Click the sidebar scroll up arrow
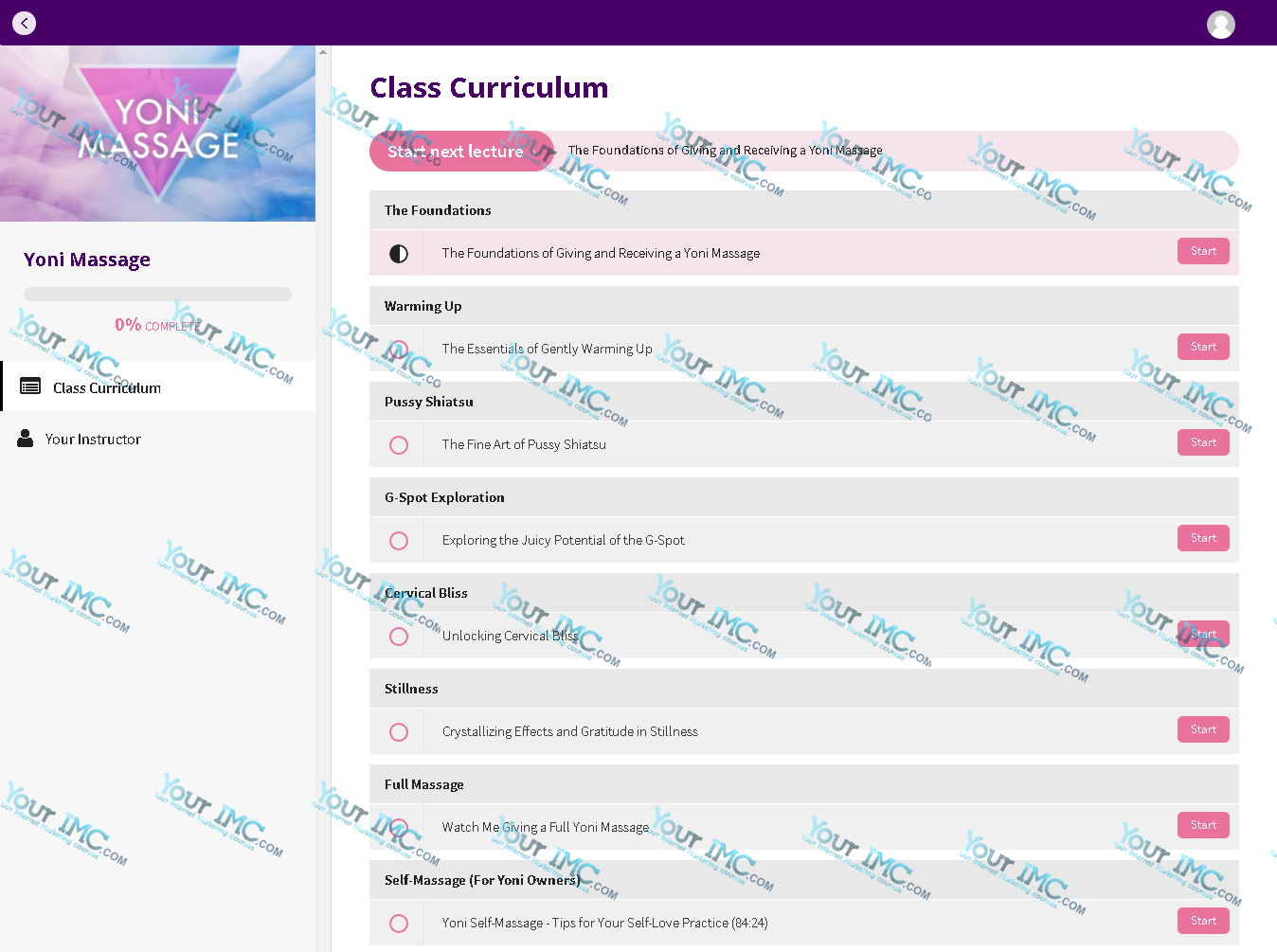The height and width of the screenshot is (952, 1277). click(x=323, y=52)
